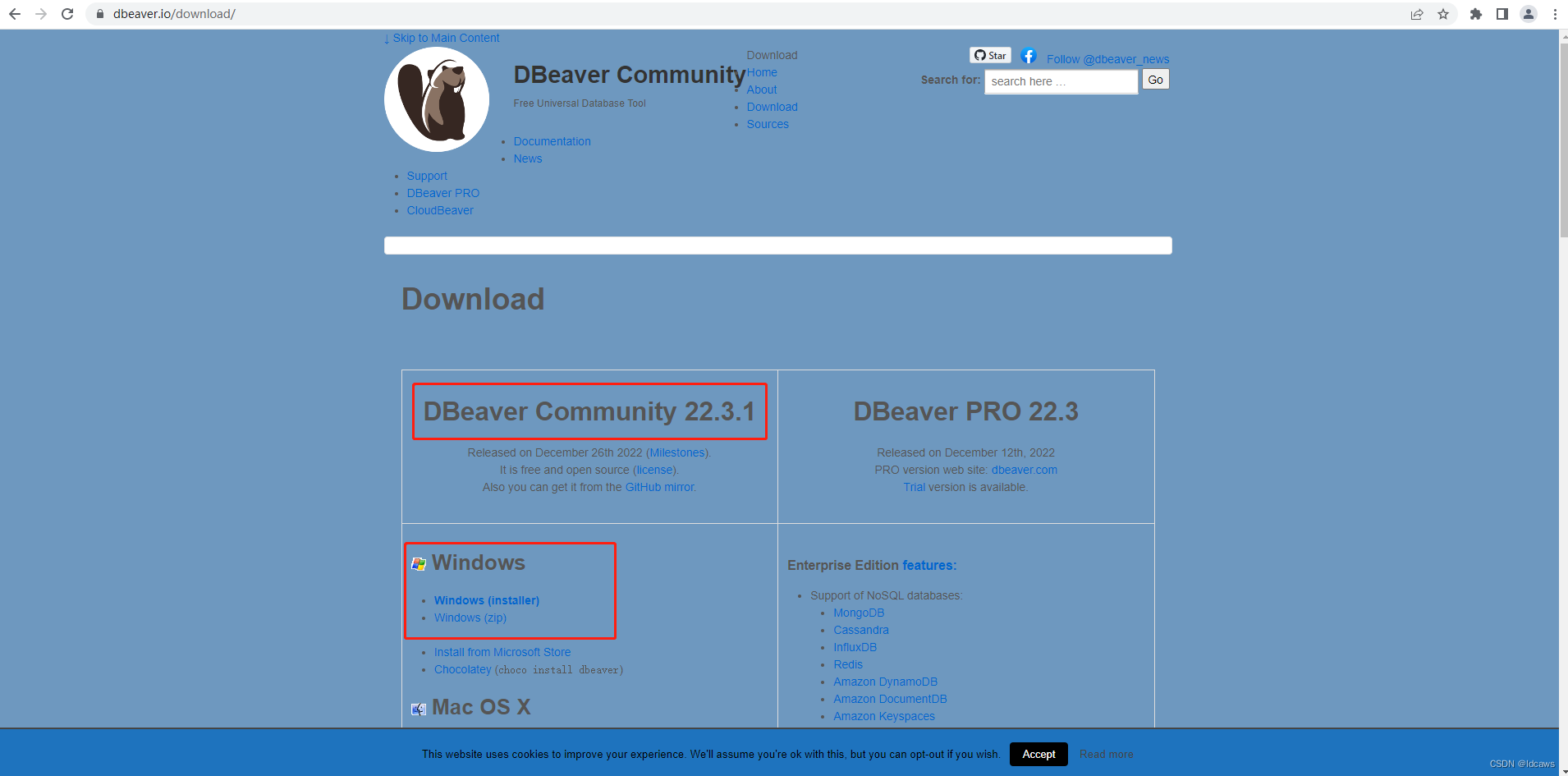Open the Amazon Keyspaces link

(884, 716)
